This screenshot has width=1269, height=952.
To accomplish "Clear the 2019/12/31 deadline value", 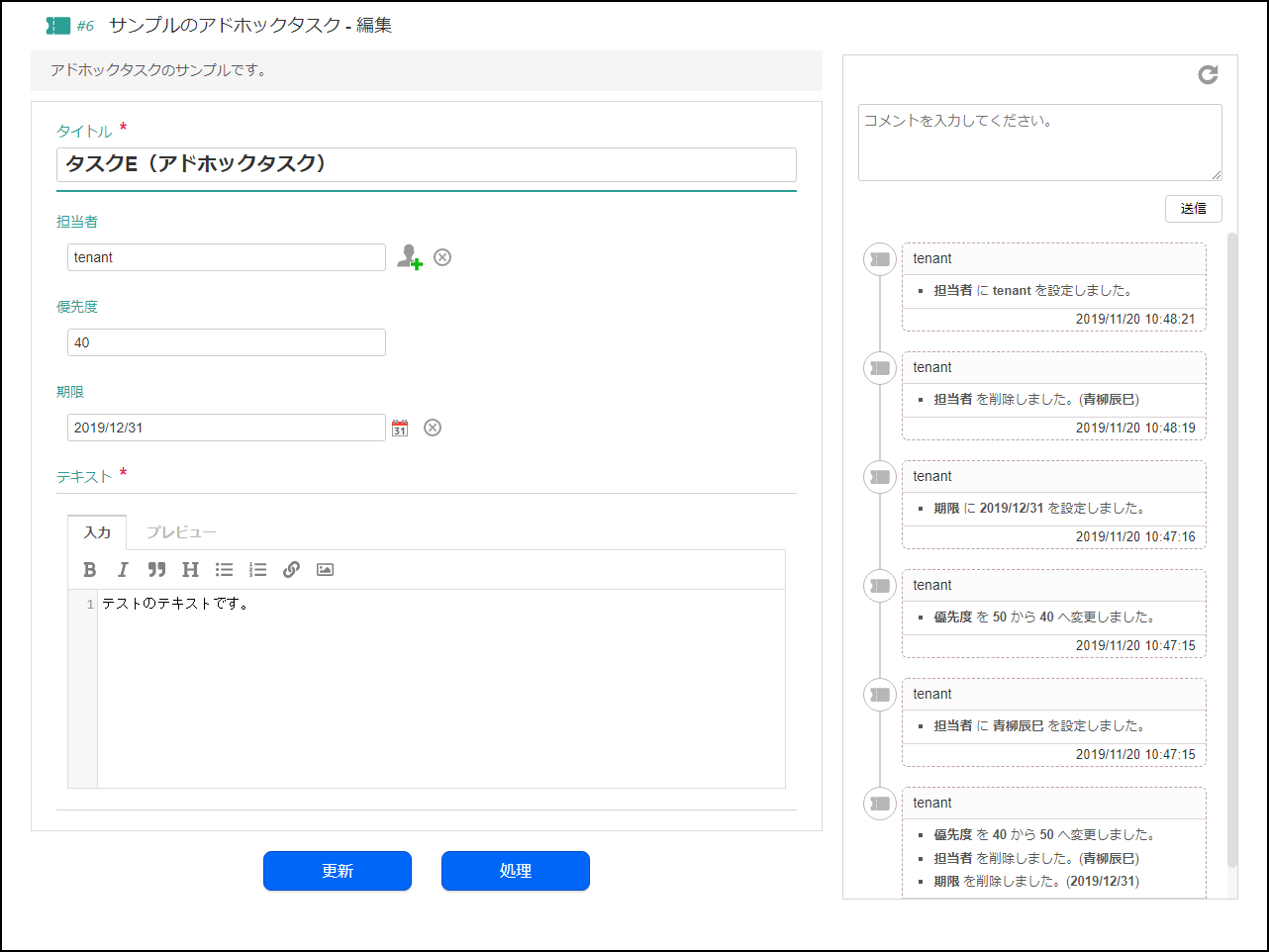I will coord(433,428).
